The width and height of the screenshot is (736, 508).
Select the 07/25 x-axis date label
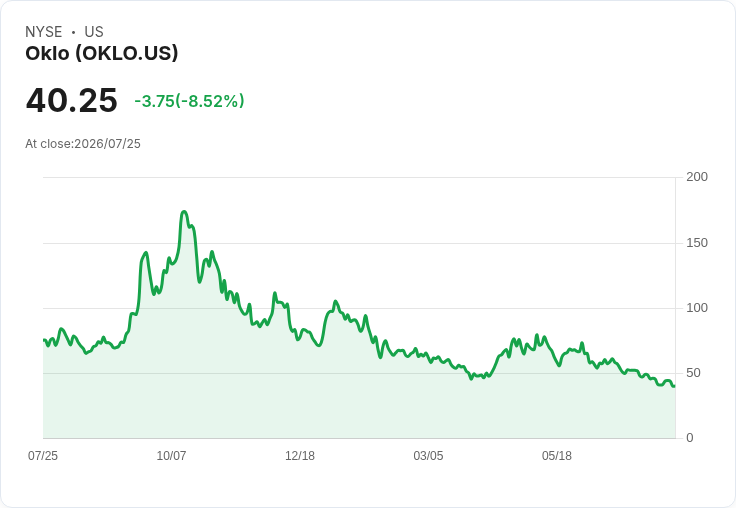[43, 455]
